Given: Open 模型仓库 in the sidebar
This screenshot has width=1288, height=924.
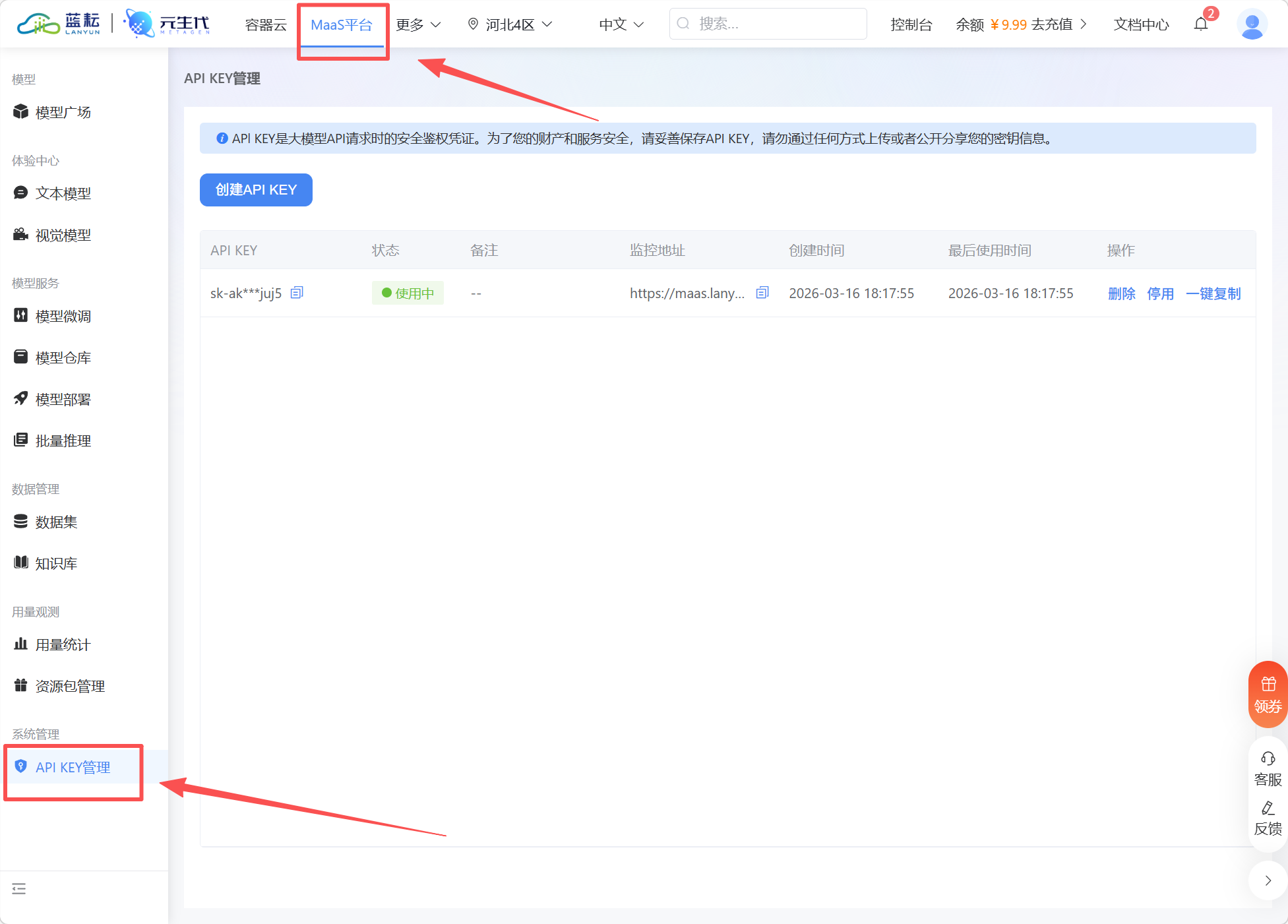Looking at the screenshot, I should tap(63, 357).
